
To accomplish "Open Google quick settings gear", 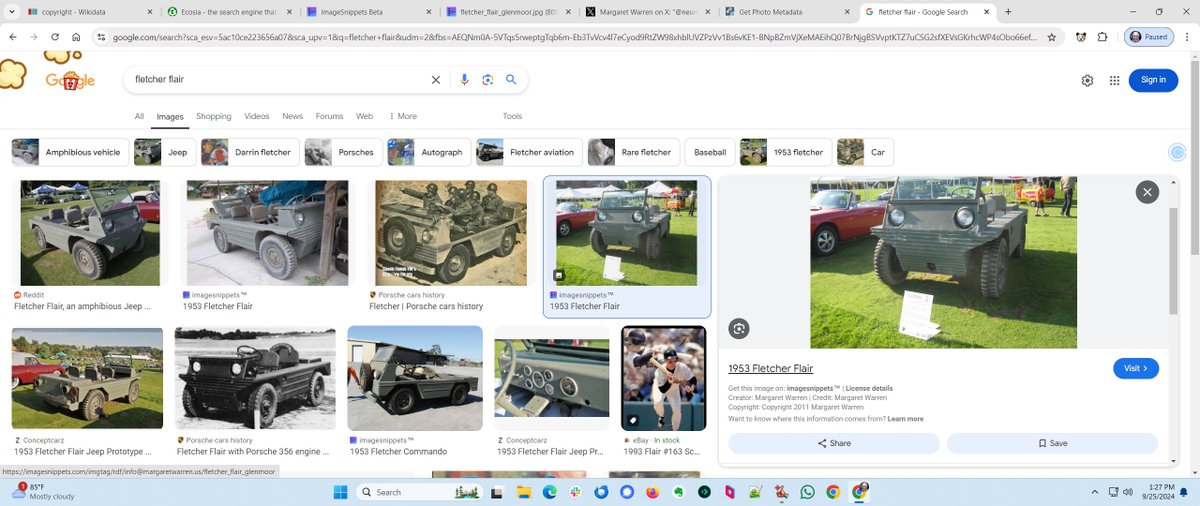I will (1087, 80).
